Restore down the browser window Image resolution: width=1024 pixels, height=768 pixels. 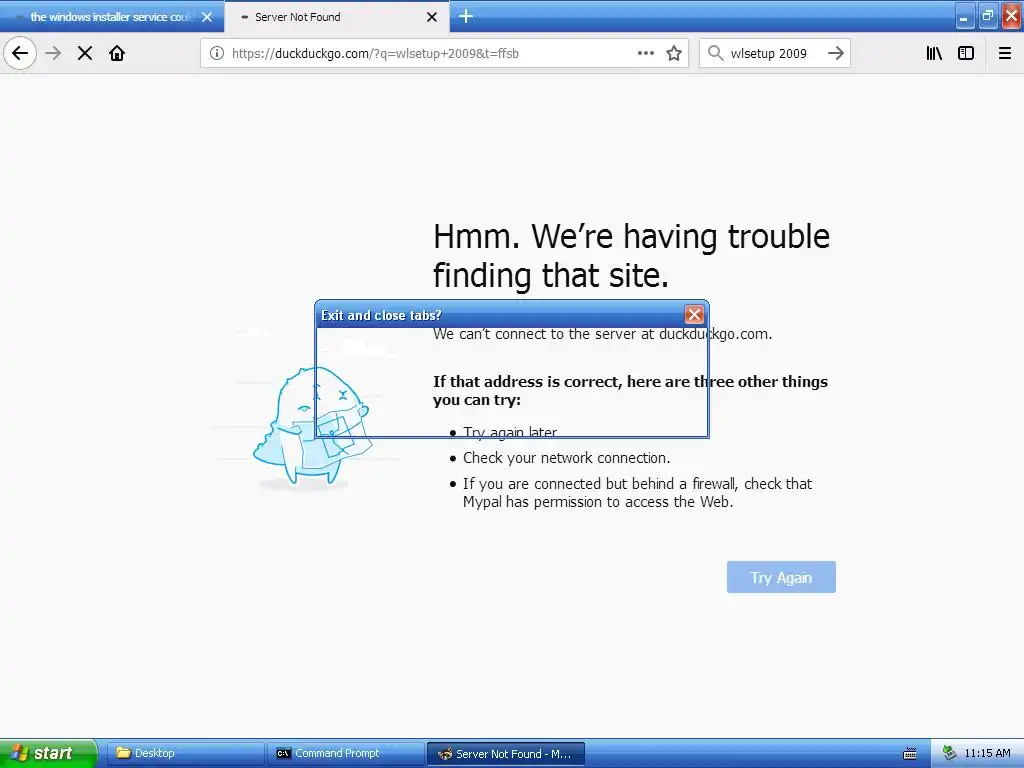click(988, 17)
